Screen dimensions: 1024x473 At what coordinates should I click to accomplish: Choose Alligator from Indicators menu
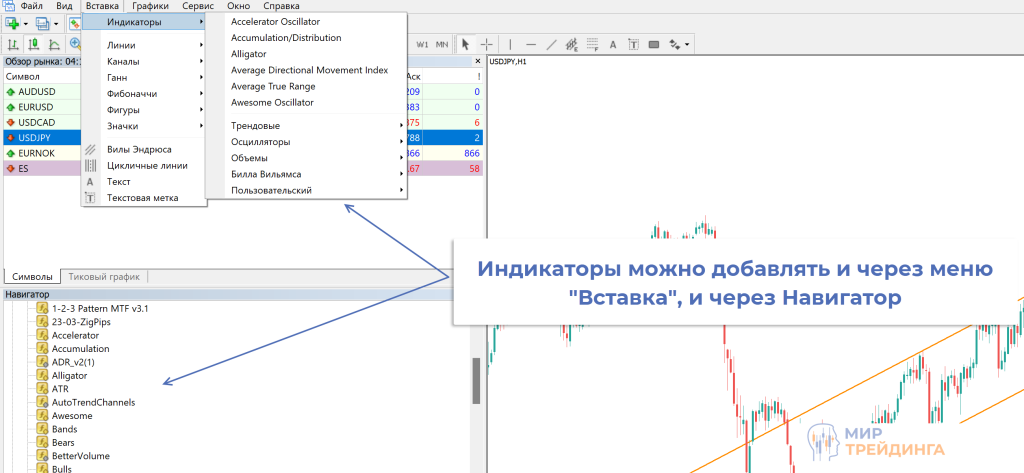(x=248, y=54)
